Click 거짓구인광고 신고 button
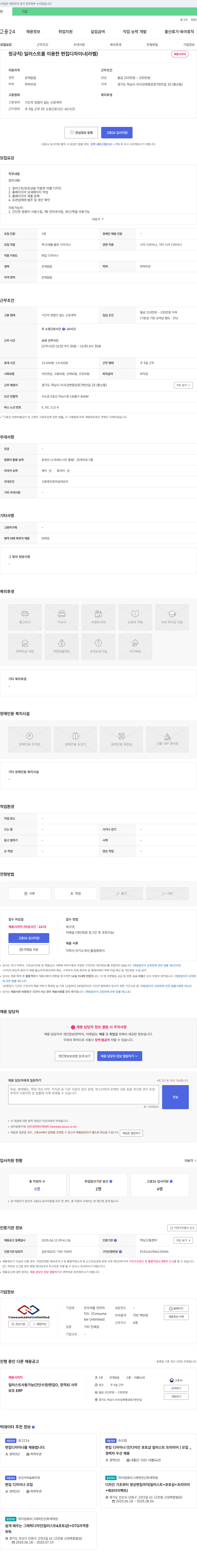 point(182,1228)
